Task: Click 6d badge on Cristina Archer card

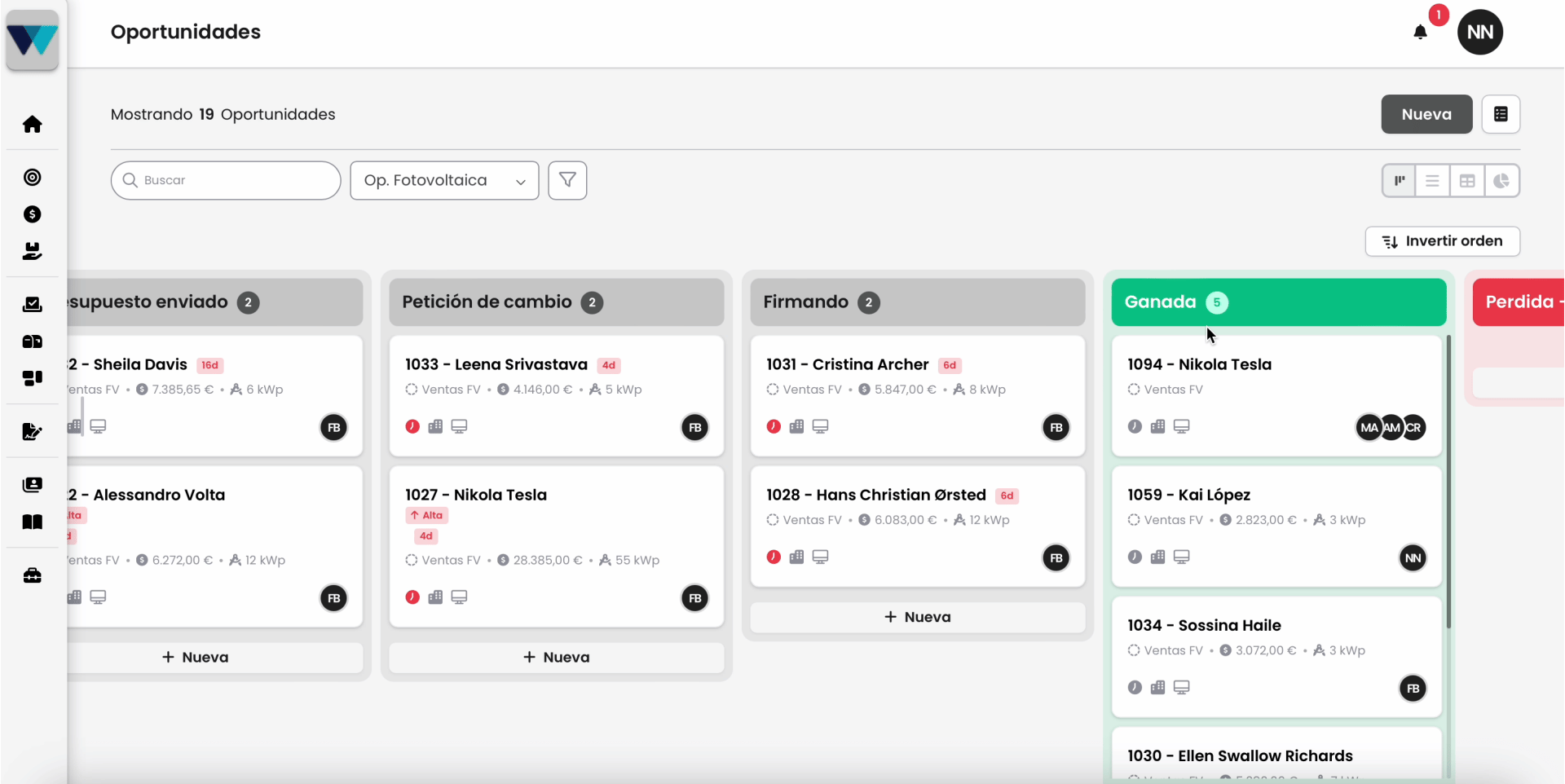Action: pos(950,365)
